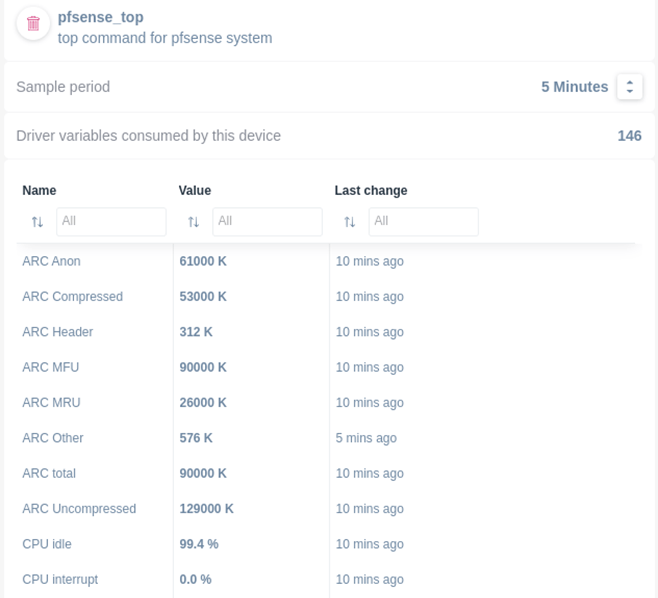Open the Sample period dropdown selector
The height and width of the screenshot is (598, 658).
(629, 87)
